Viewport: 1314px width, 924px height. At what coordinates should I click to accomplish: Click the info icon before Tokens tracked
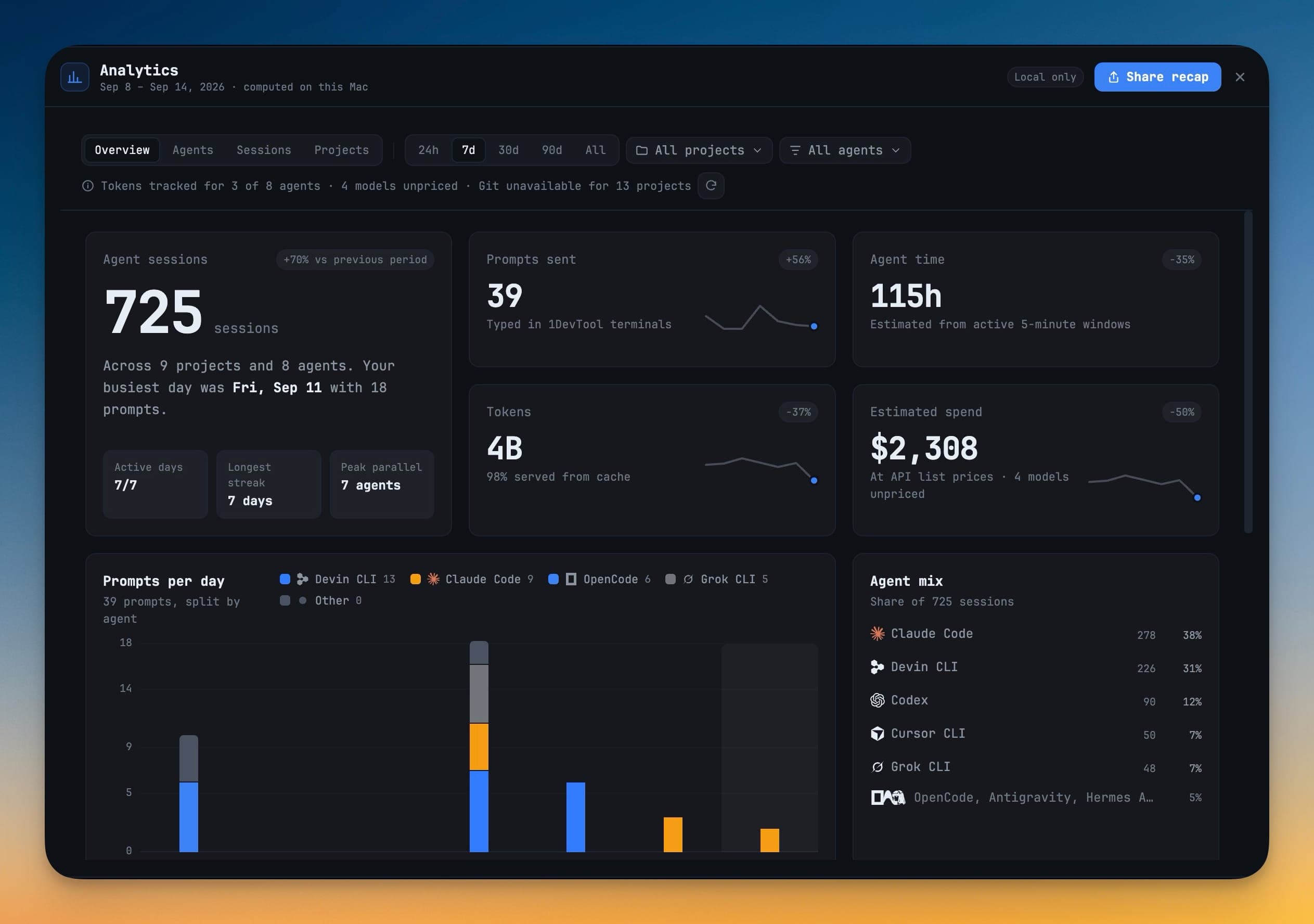click(x=87, y=186)
